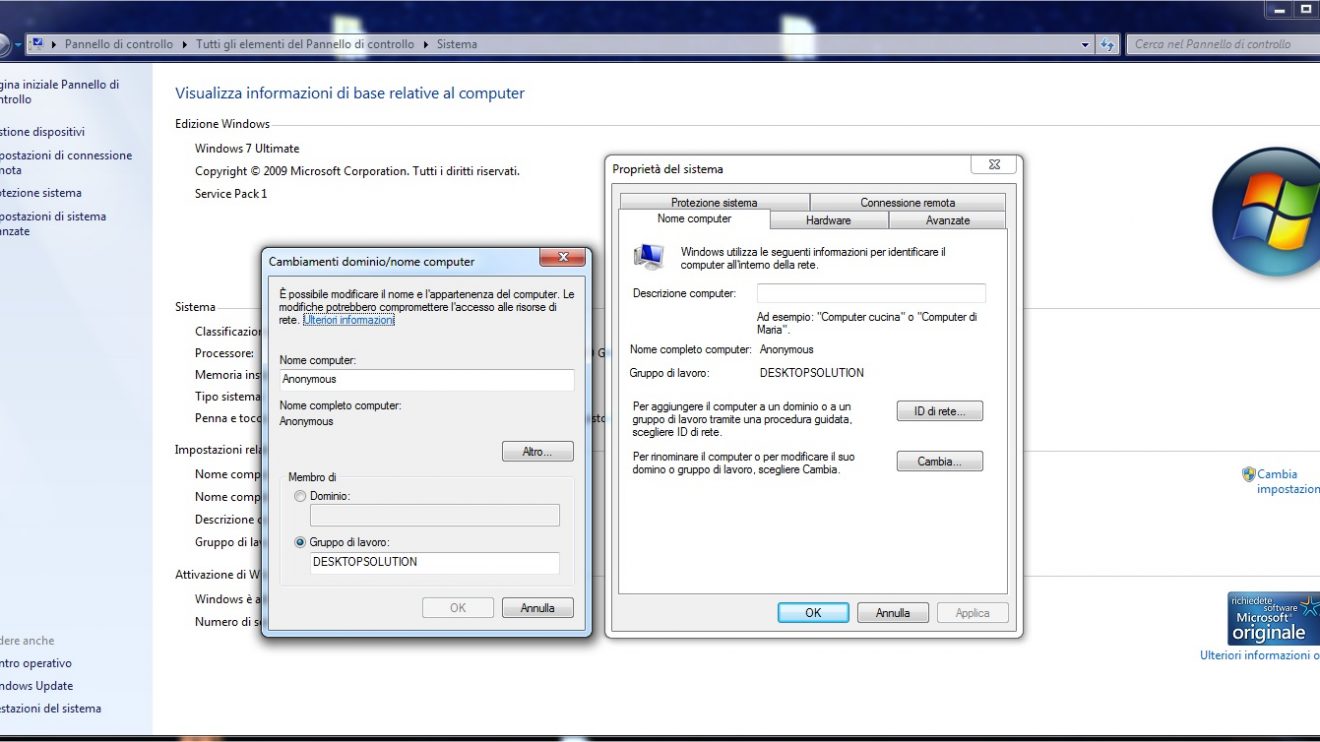Open the Windows Update sidebar link
The height and width of the screenshot is (742, 1320).
(x=37, y=686)
